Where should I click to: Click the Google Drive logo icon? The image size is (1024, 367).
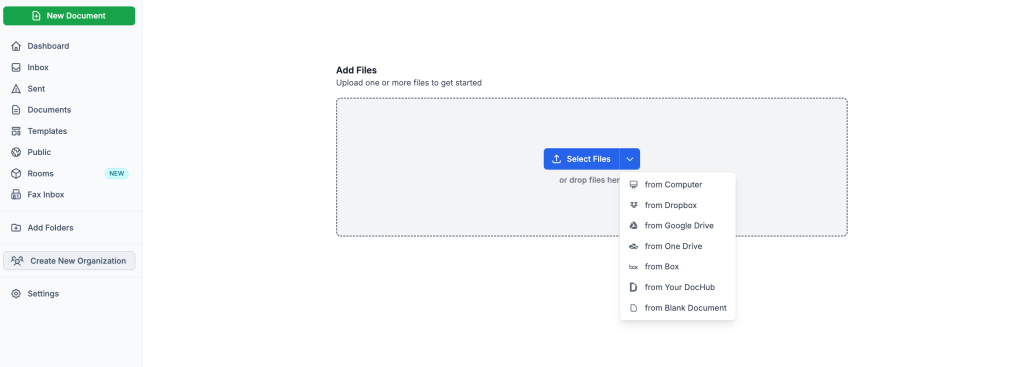click(x=633, y=225)
